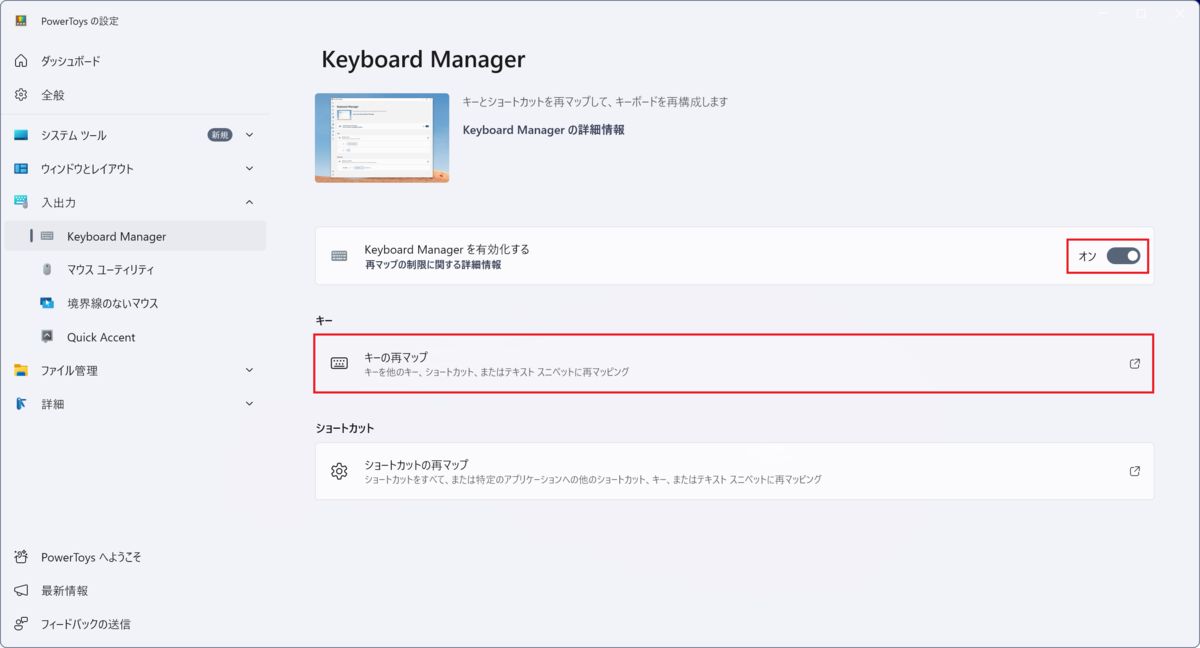Viewport: 1200px width, 648px height.
Task: Click the キーの再マップ keyboard icon
Action: click(339, 364)
